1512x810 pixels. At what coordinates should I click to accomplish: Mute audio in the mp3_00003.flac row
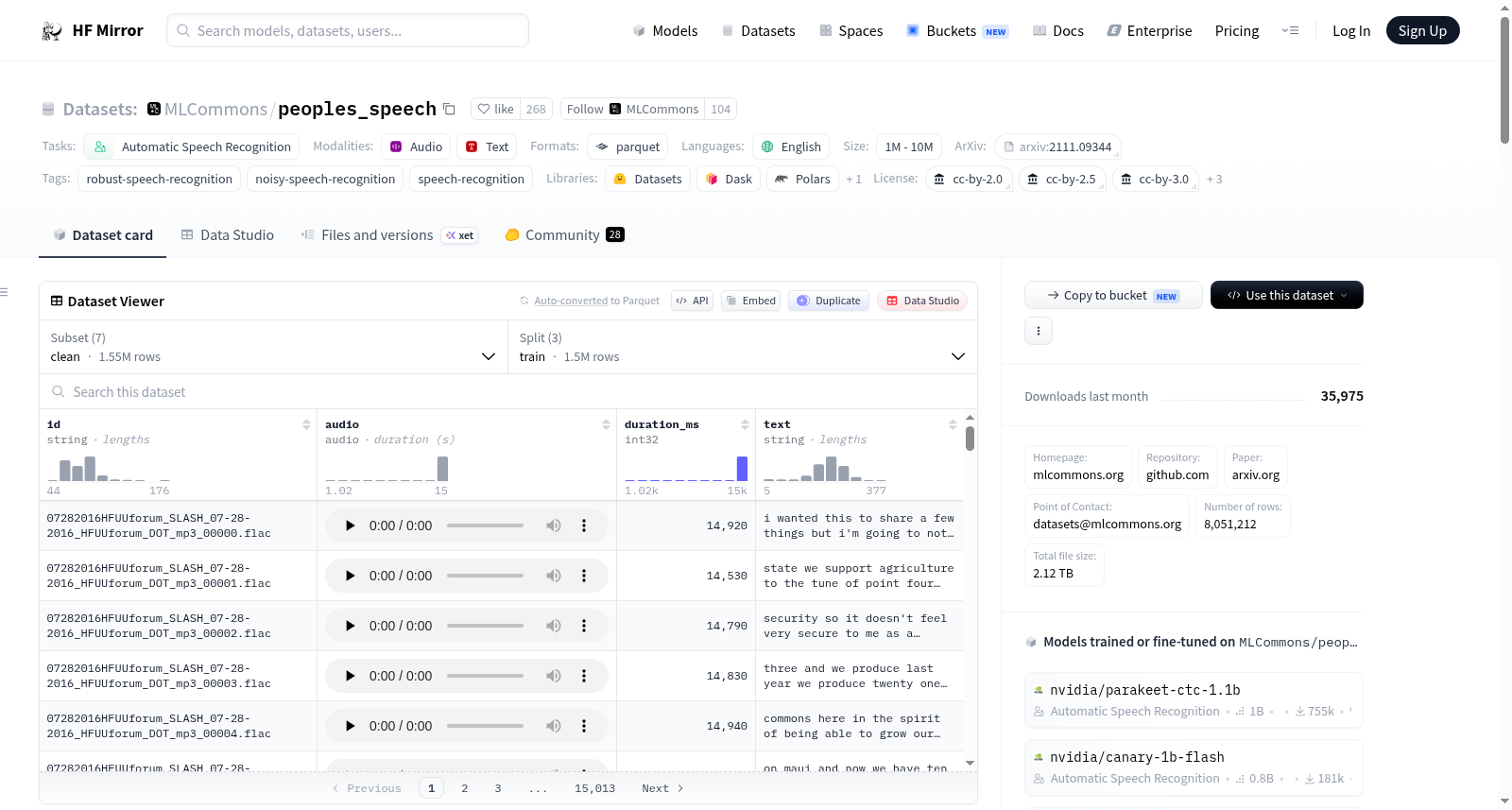pos(554,676)
